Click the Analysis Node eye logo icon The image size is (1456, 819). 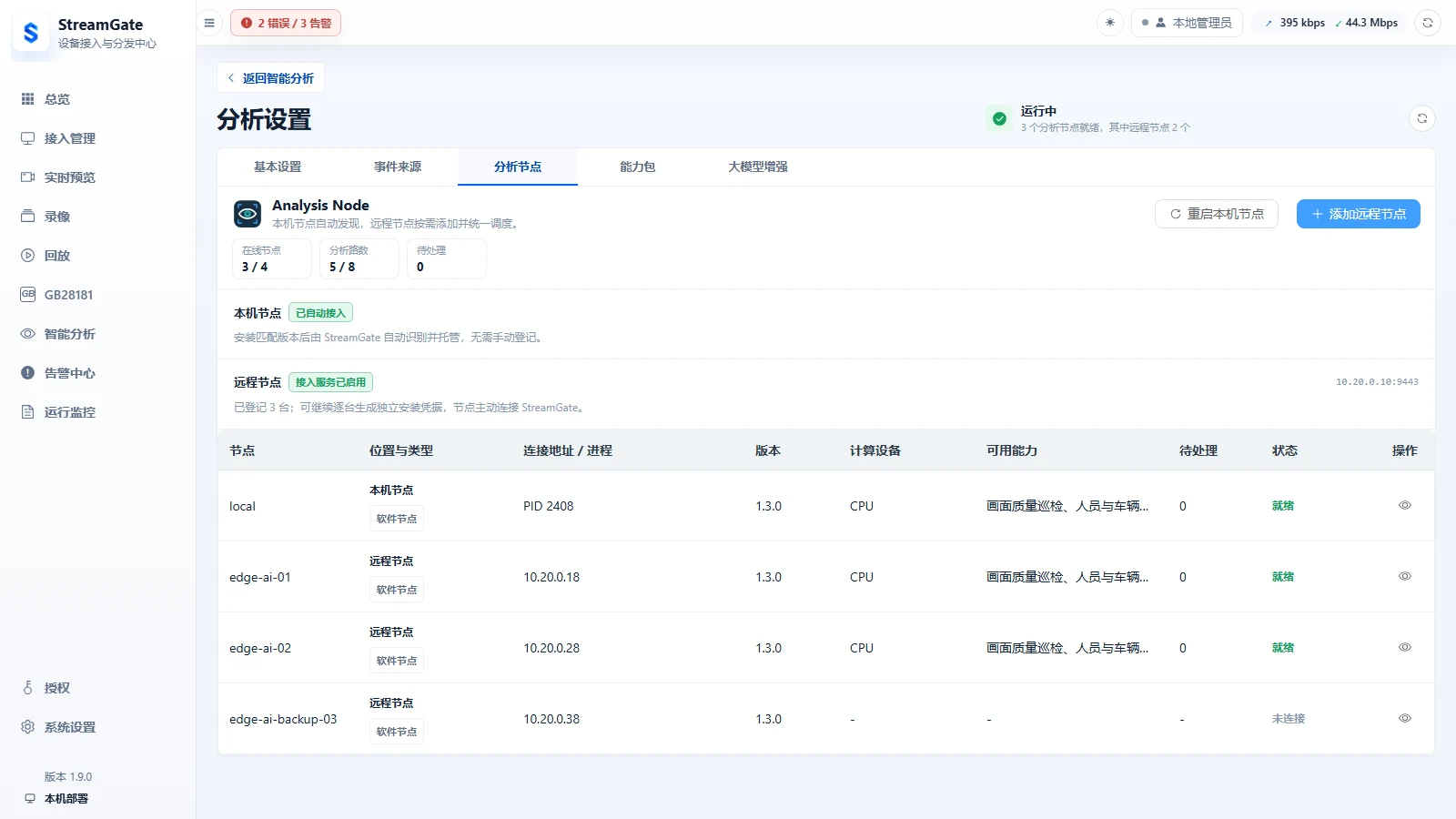[x=248, y=214]
